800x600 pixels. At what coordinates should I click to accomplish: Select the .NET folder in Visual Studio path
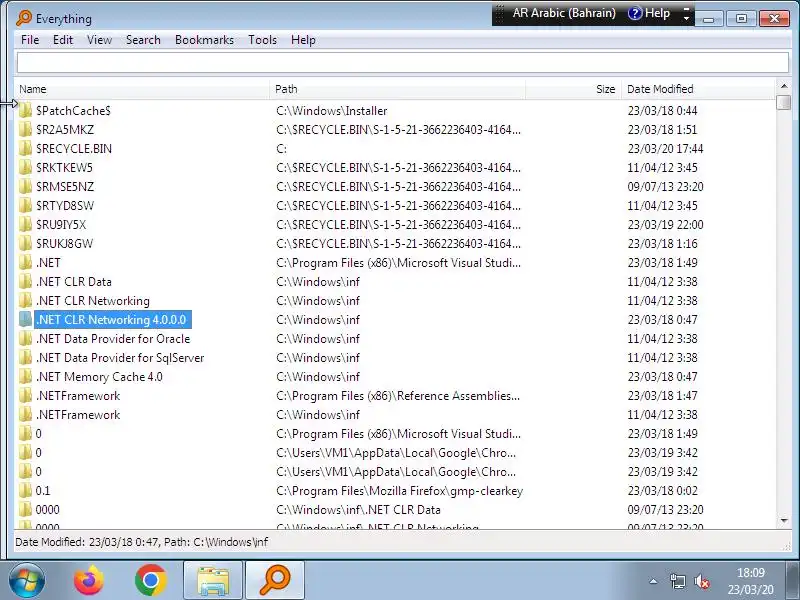(48, 263)
